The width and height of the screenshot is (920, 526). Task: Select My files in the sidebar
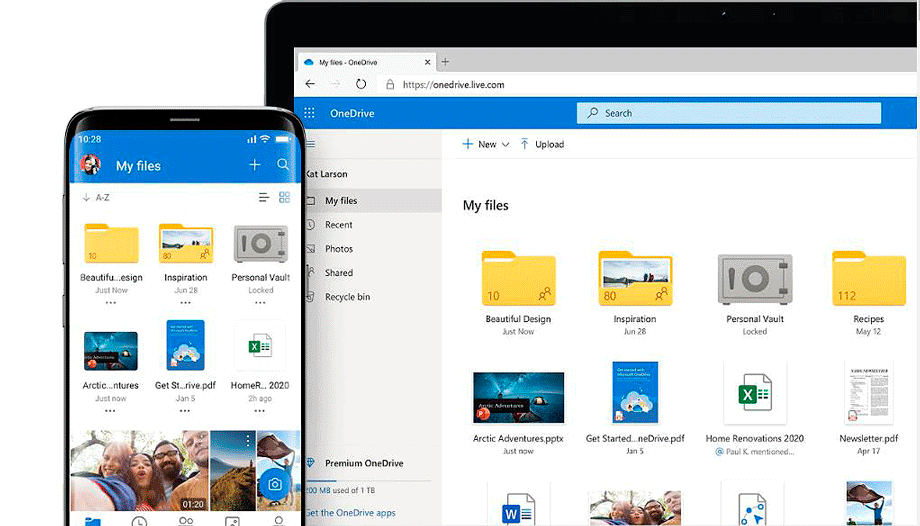(373, 201)
